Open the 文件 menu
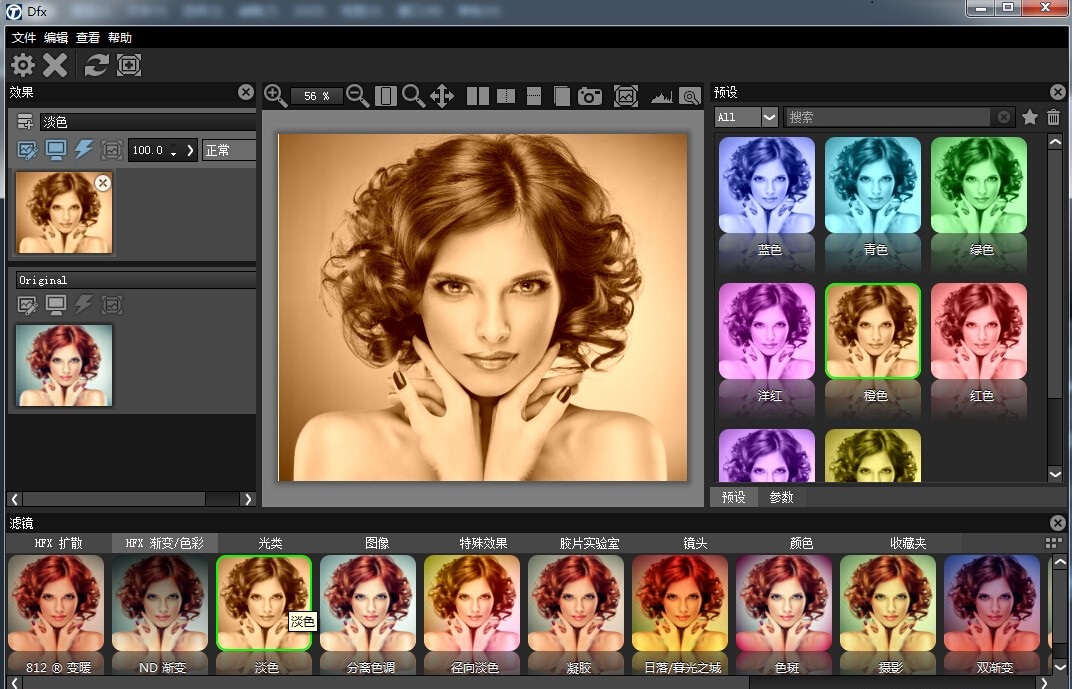This screenshot has width=1072, height=689. click(24, 38)
